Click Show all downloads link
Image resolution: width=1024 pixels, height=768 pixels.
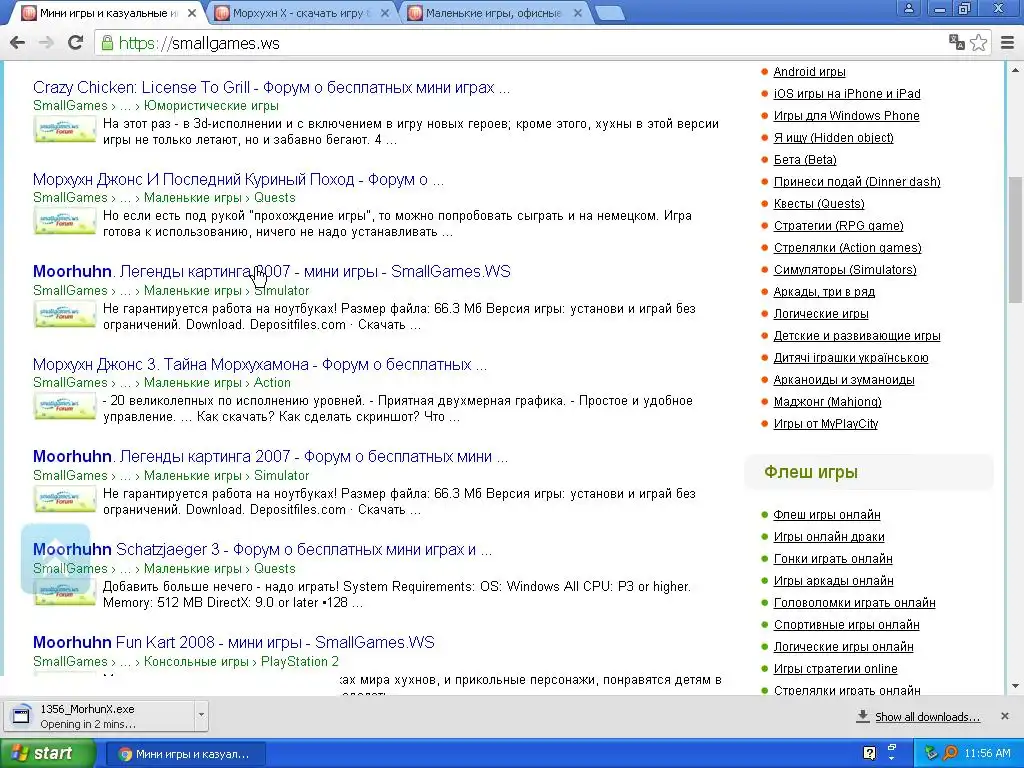(x=927, y=716)
